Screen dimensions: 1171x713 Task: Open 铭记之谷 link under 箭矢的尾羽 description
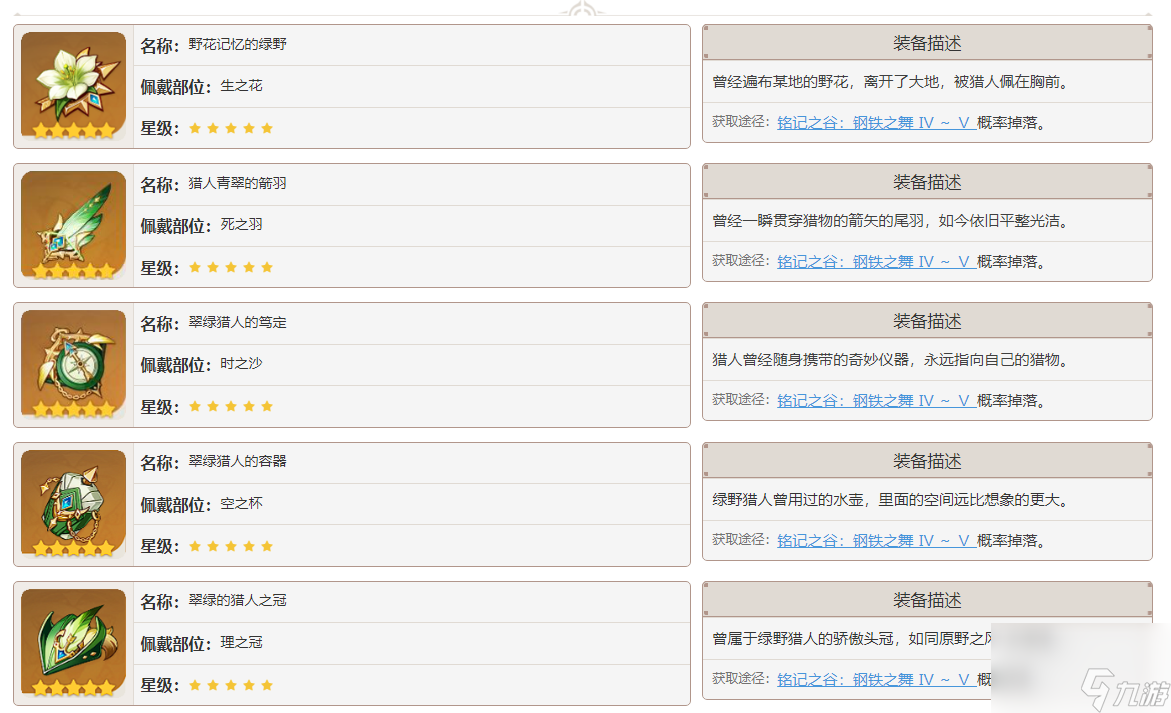[x=876, y=261]
